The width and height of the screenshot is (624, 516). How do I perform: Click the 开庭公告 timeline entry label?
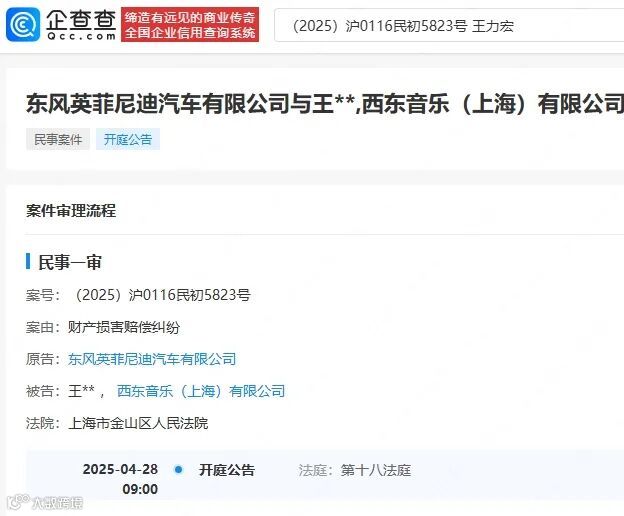[227, 470]
